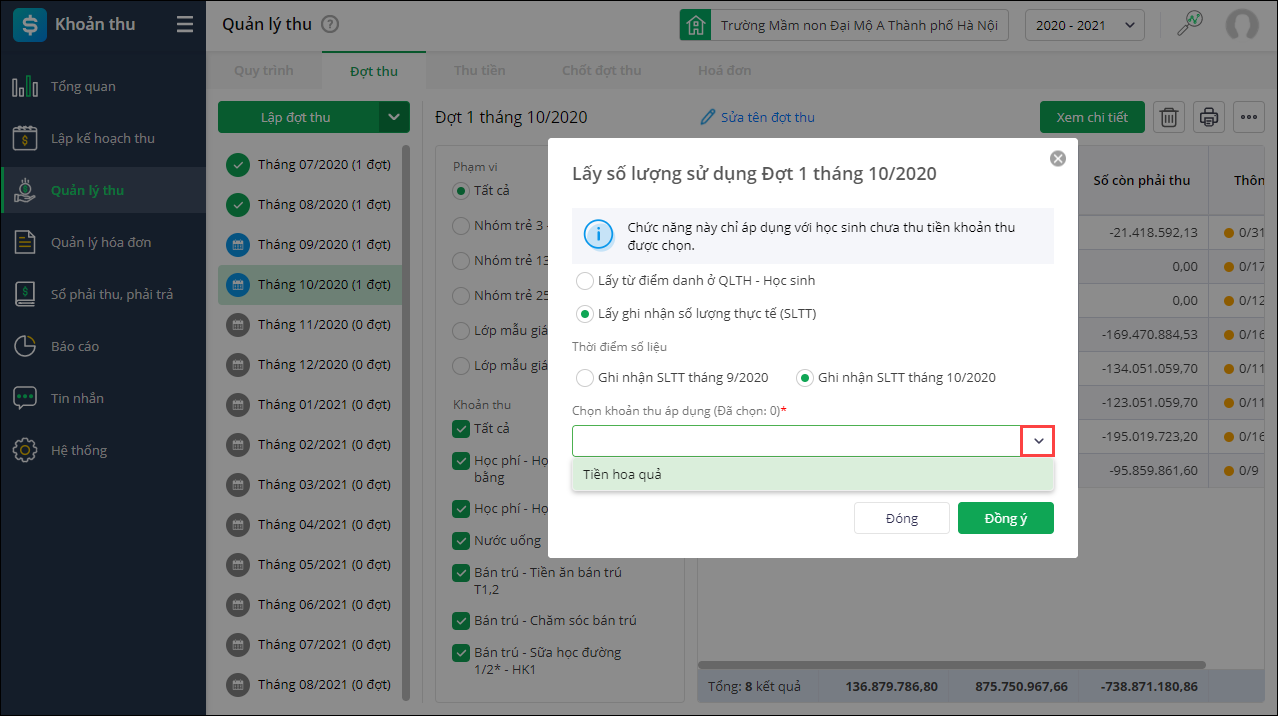Open the Báo cáo sidebar item

(75, 346)
